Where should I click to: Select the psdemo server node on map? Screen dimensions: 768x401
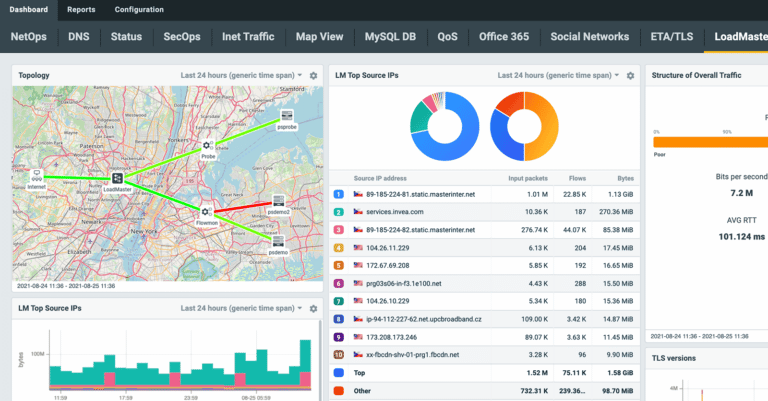click(278, 241)
